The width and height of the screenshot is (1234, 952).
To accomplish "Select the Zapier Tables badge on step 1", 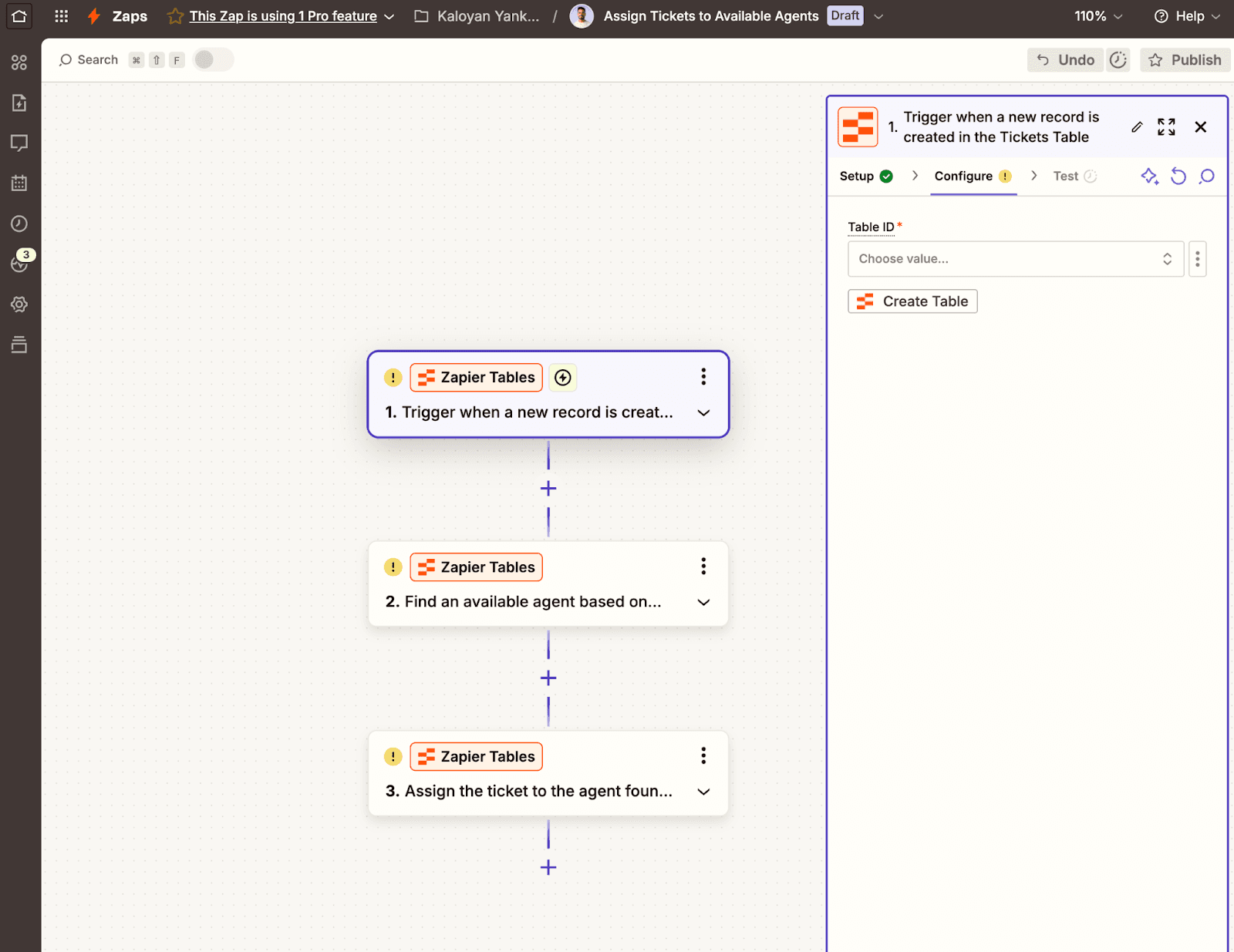I will tap(476, 377).
